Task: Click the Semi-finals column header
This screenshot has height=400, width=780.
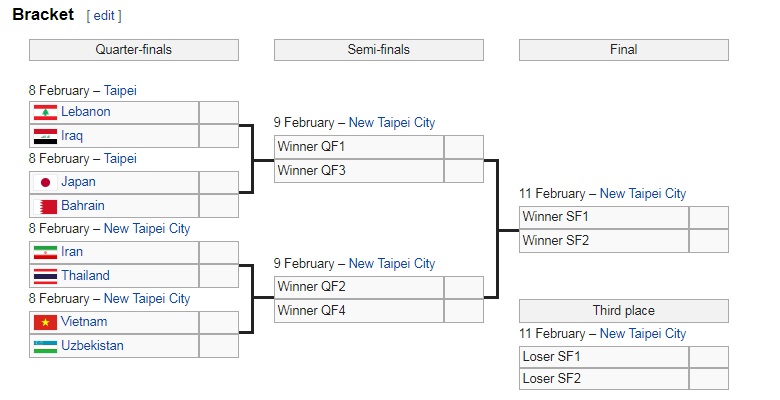Action: [x=379, y=50]
